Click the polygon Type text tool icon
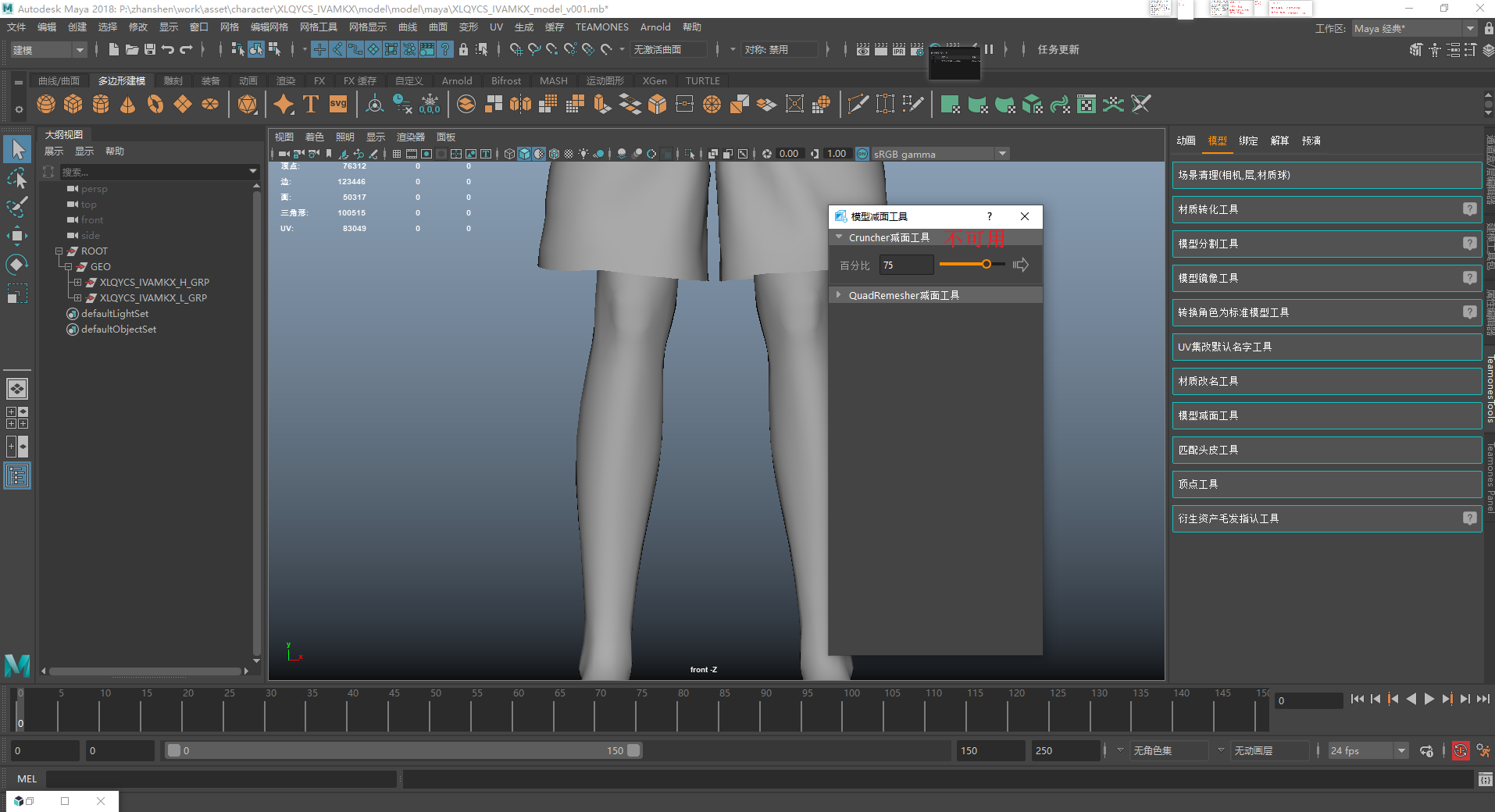Viewport: 1495px width, 812px height. 311,104
